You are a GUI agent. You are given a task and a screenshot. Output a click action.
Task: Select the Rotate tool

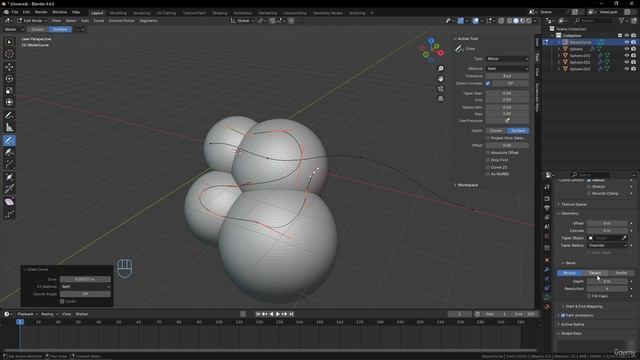[9, 79]
